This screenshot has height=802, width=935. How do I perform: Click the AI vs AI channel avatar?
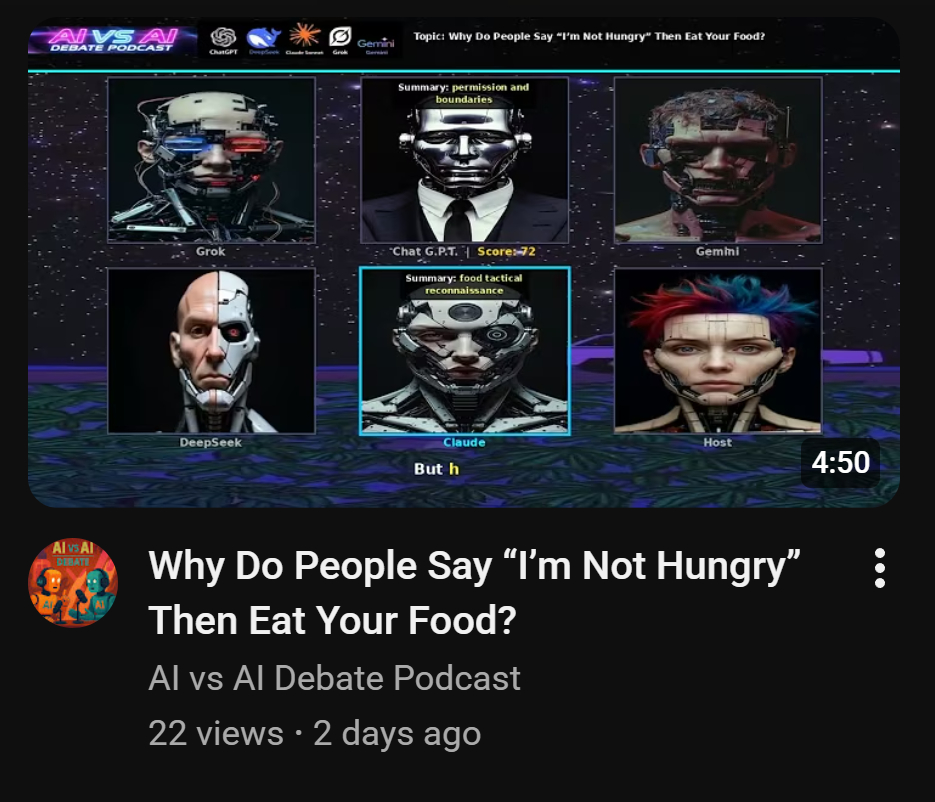click(x=73, y=583)
